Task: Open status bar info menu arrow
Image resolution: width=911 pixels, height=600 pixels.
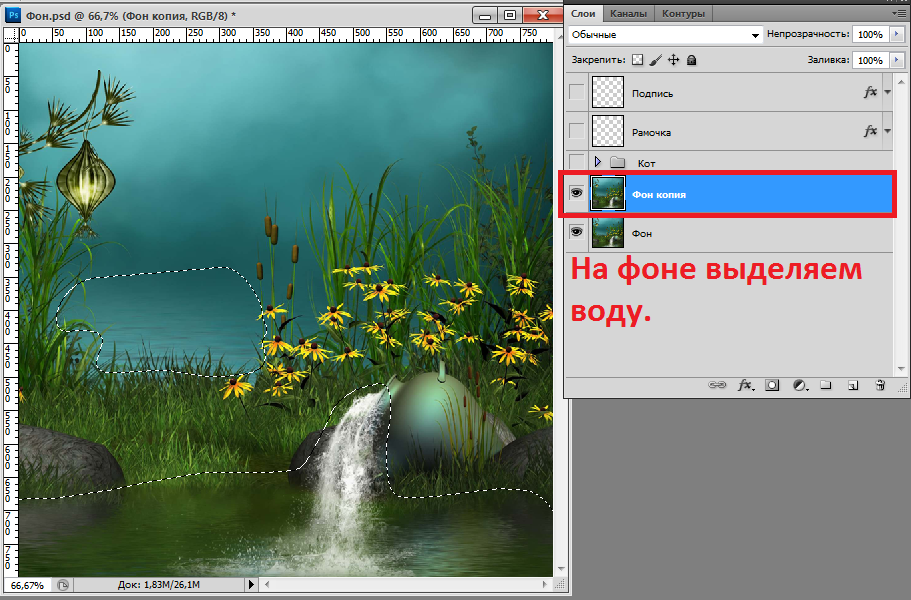Action: coord(251,584)
